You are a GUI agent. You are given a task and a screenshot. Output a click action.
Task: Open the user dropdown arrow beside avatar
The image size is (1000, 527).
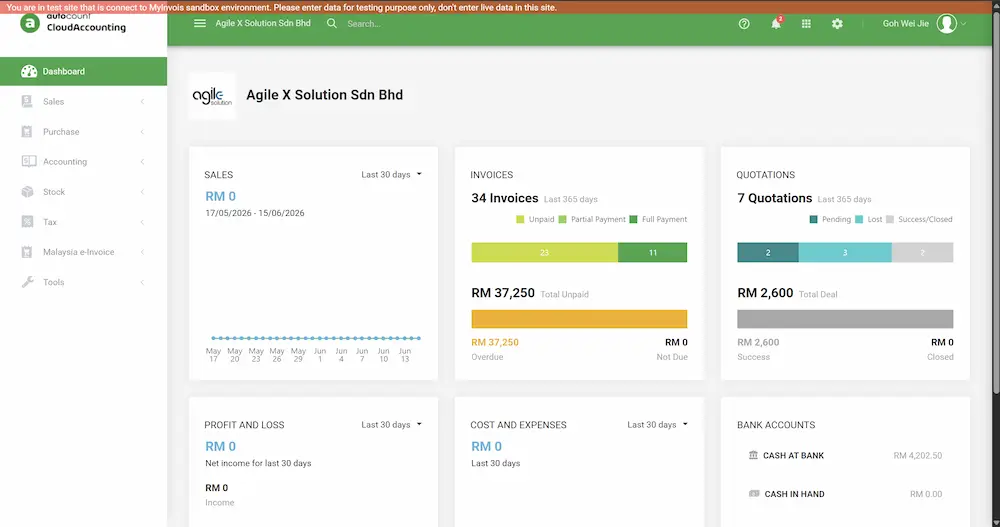963,24
